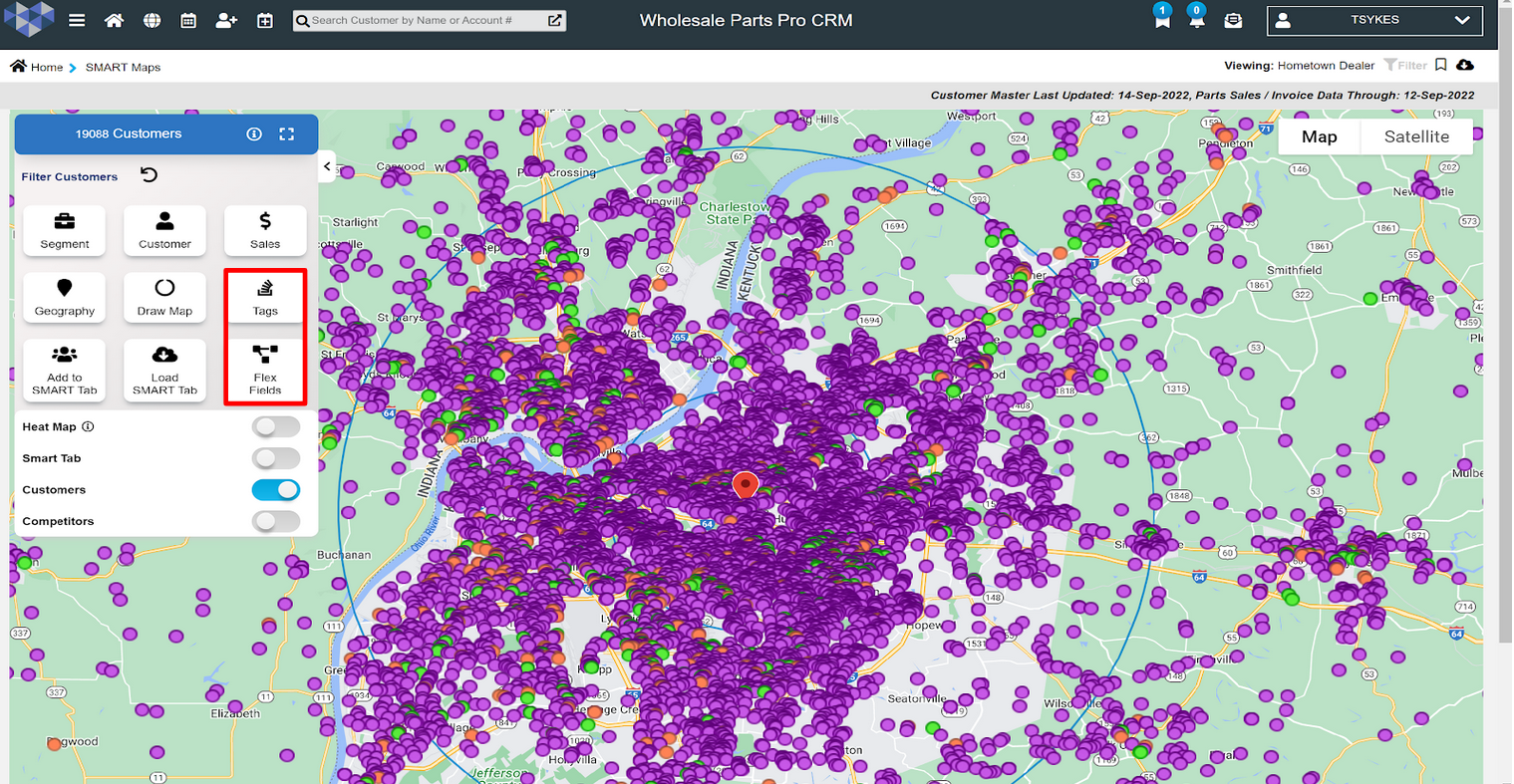Image resolution: width=1514 pixels, height=784 pixels.
Task: Click the grayed Filter link
Action: pyautogui.click(x=1405, y=65)
